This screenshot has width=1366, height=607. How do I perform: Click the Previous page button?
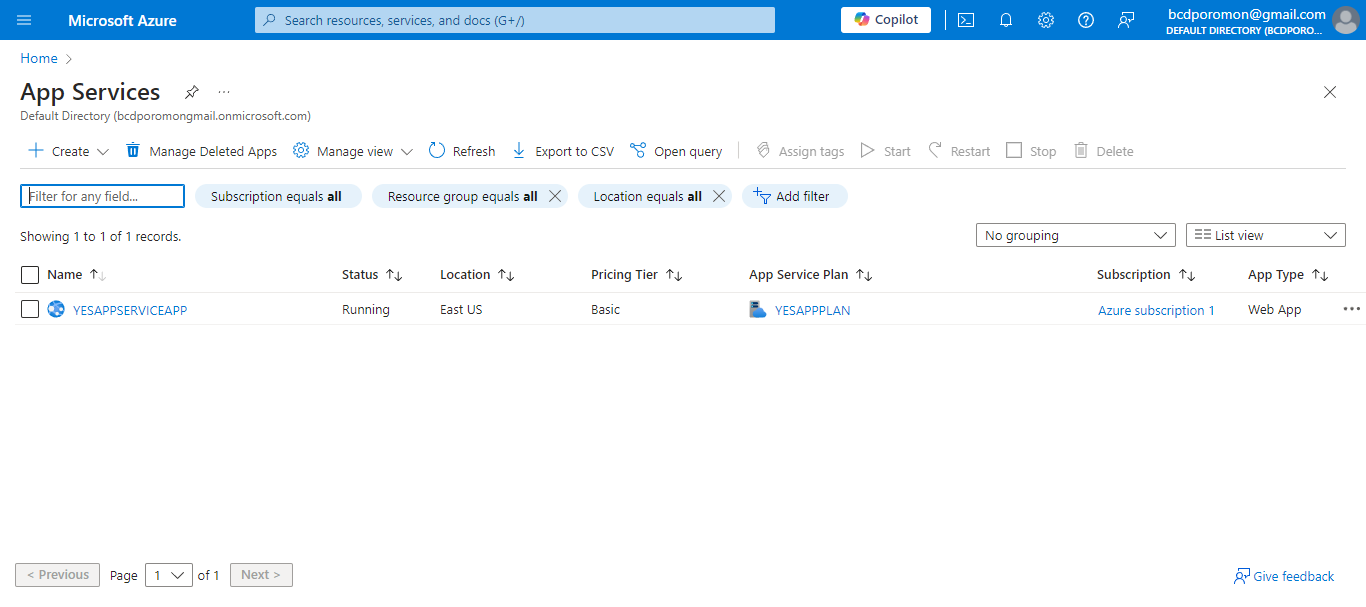pyautogui.click(x=58, y=575)
